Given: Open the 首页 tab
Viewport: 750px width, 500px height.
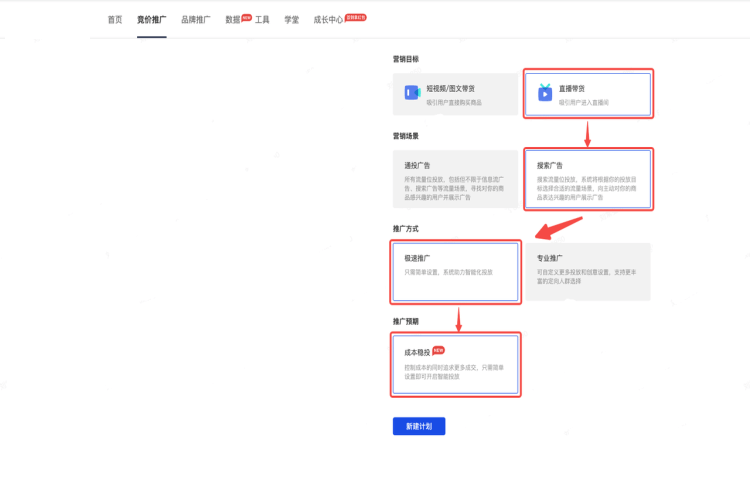Looking at the screenshot, I should point(115,20).
